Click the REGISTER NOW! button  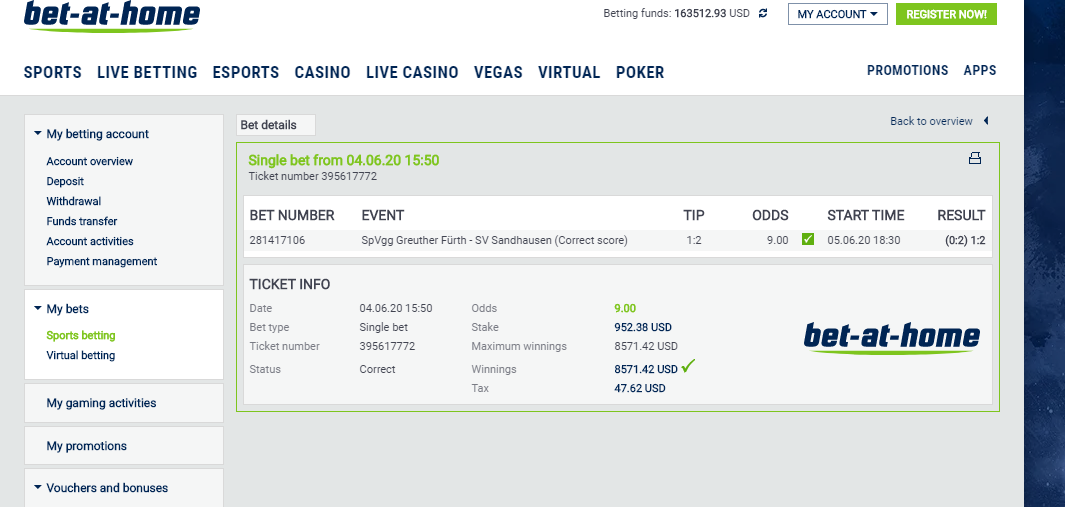tap(946, 14)
